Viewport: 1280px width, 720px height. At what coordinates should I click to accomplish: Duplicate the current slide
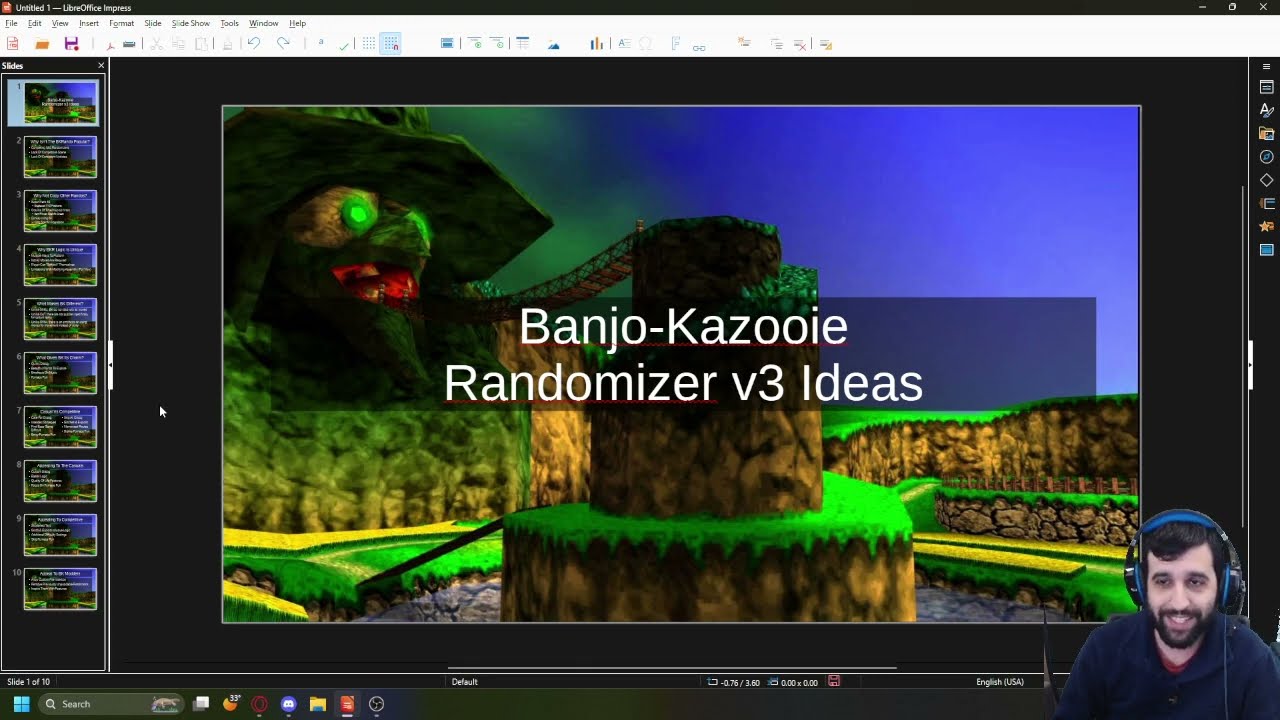pos(776,44)
